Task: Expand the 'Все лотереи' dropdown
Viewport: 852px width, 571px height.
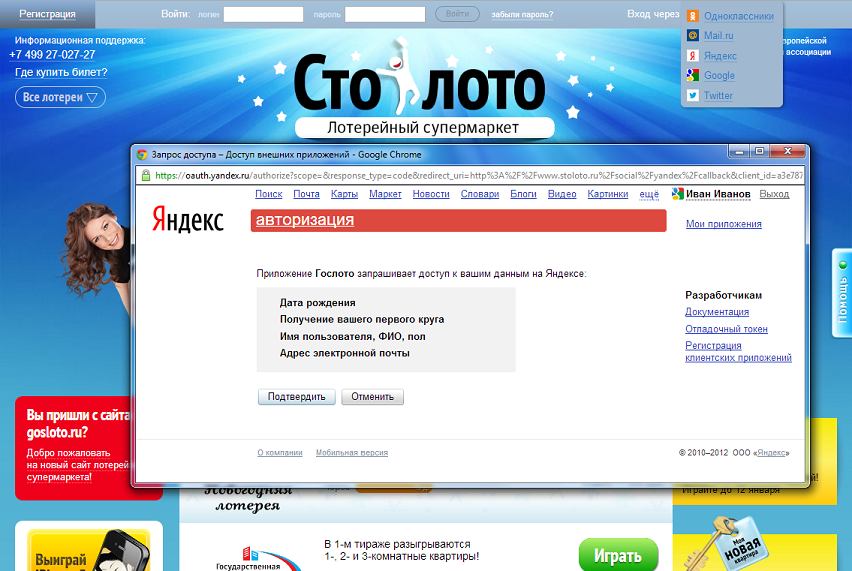Action: pos(60,97)
